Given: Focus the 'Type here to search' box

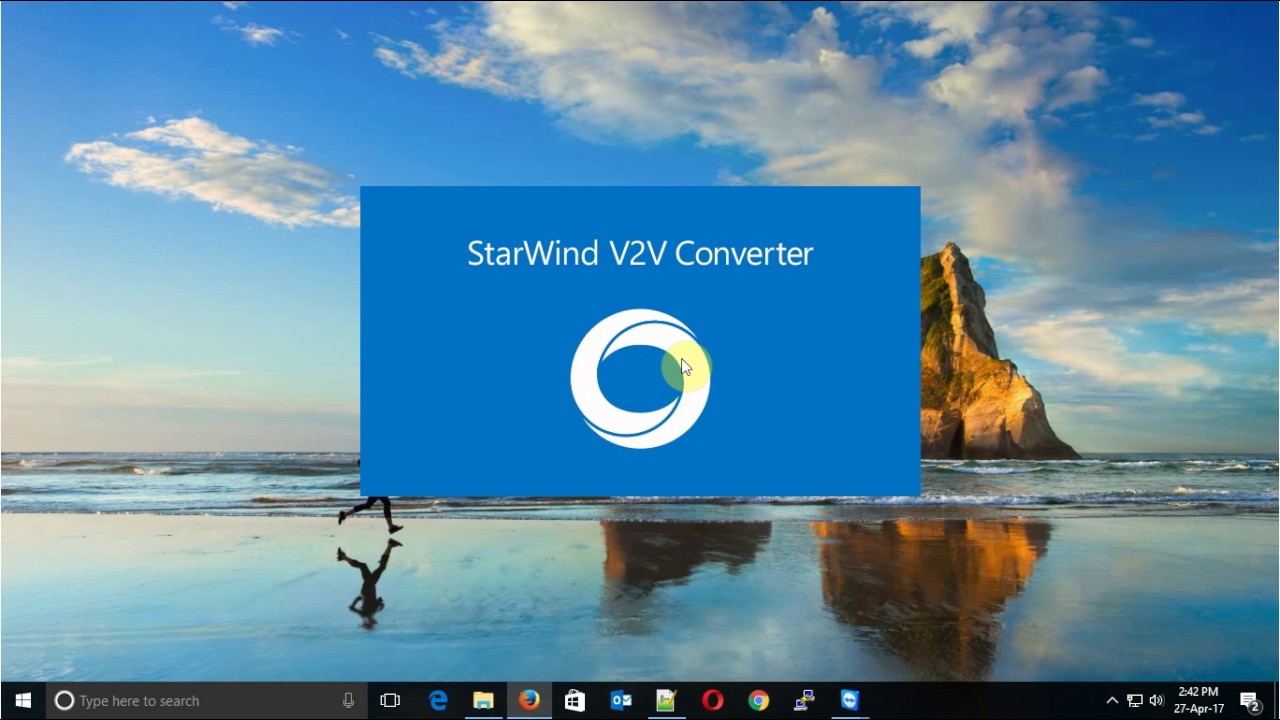Looking at the screenshot, I should coord(208,701).
